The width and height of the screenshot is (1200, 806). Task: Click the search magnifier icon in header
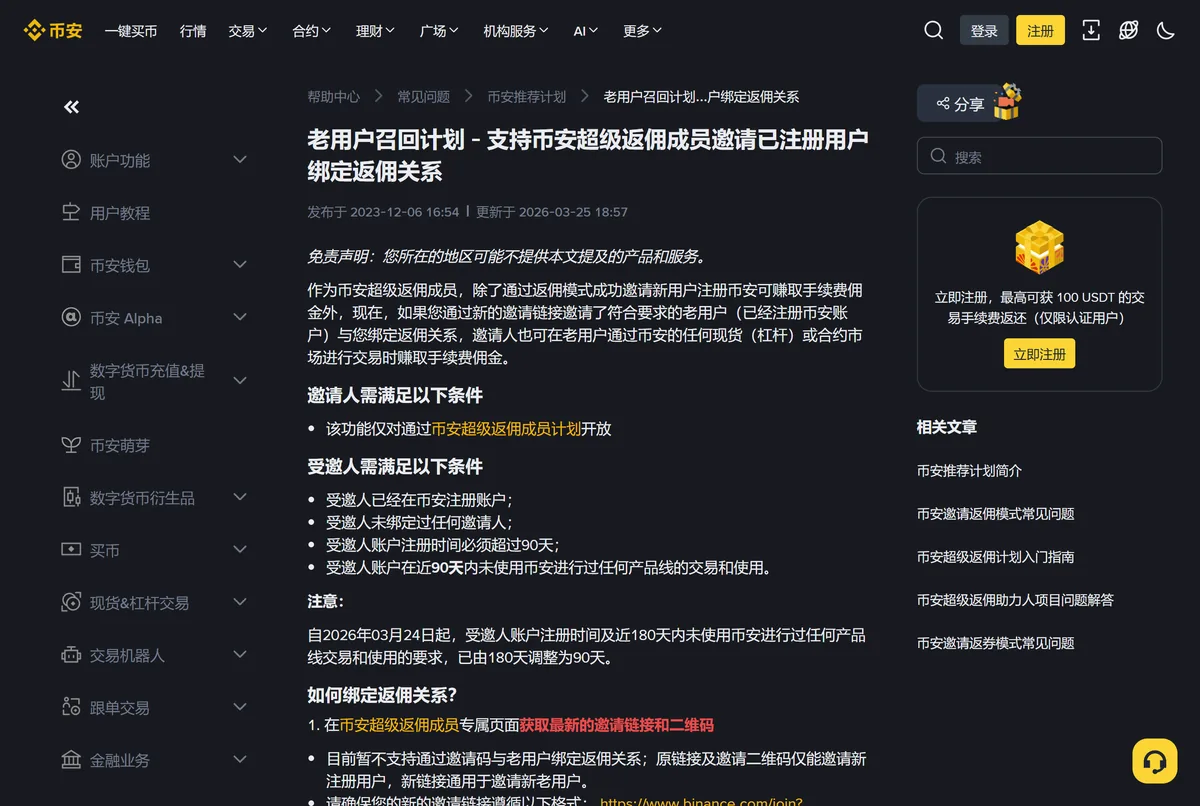(x=933, y=30)
